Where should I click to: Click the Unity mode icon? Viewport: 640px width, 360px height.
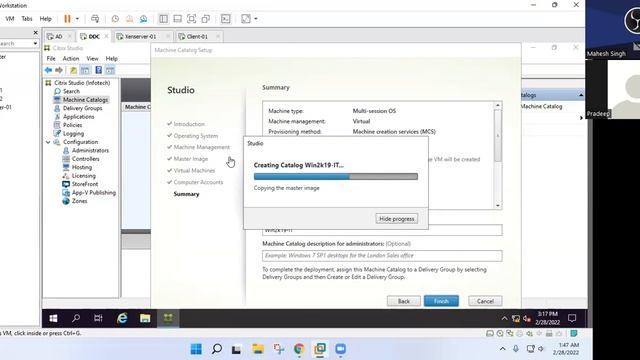(x=206, y=19)
